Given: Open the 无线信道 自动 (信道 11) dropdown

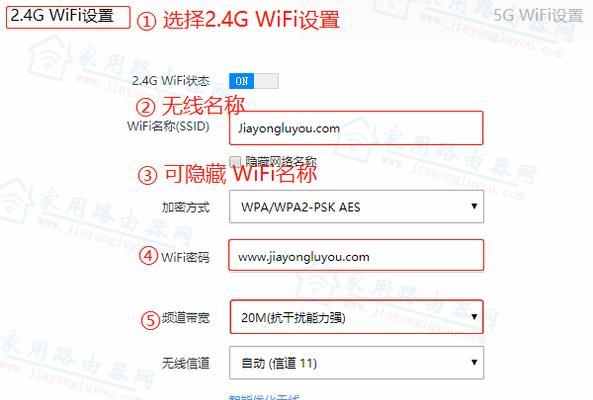Looking at the screenshot, I should [356, 363].
